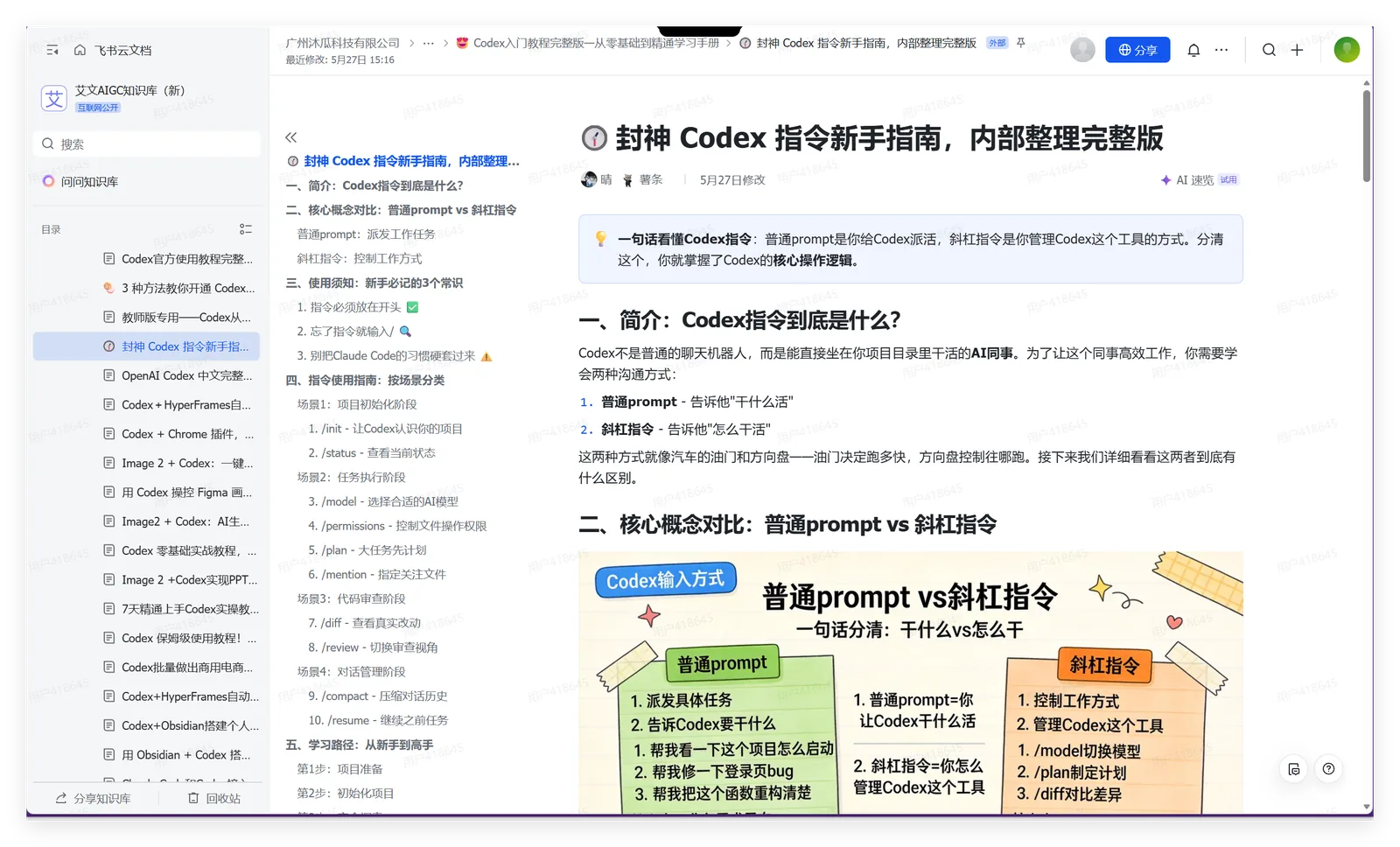Jump to 7. /diff outline entry
This screenshot has width=1400, height=847.
(x=364, y=623)
